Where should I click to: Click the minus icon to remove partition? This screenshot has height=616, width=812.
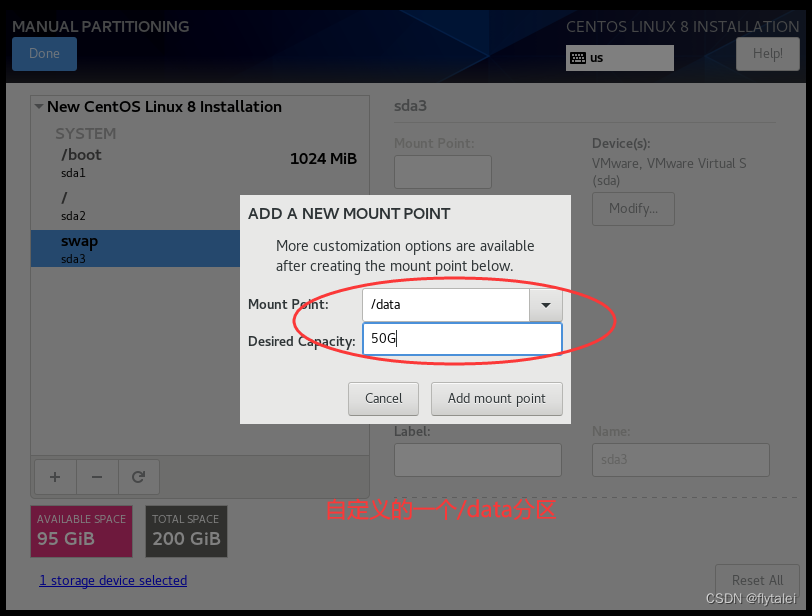(97, 477)
